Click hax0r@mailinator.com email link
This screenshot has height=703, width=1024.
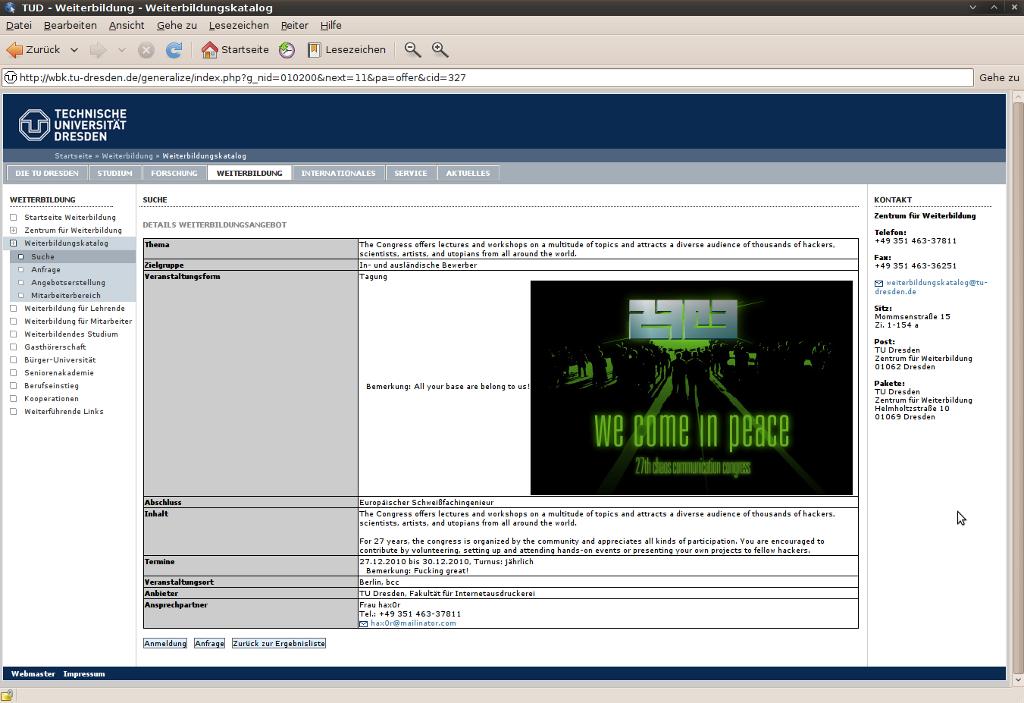point(413,623)
